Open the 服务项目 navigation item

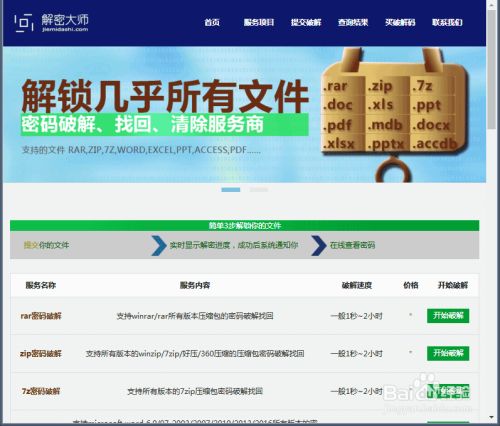pyautogui.click(x=259, y=22)
